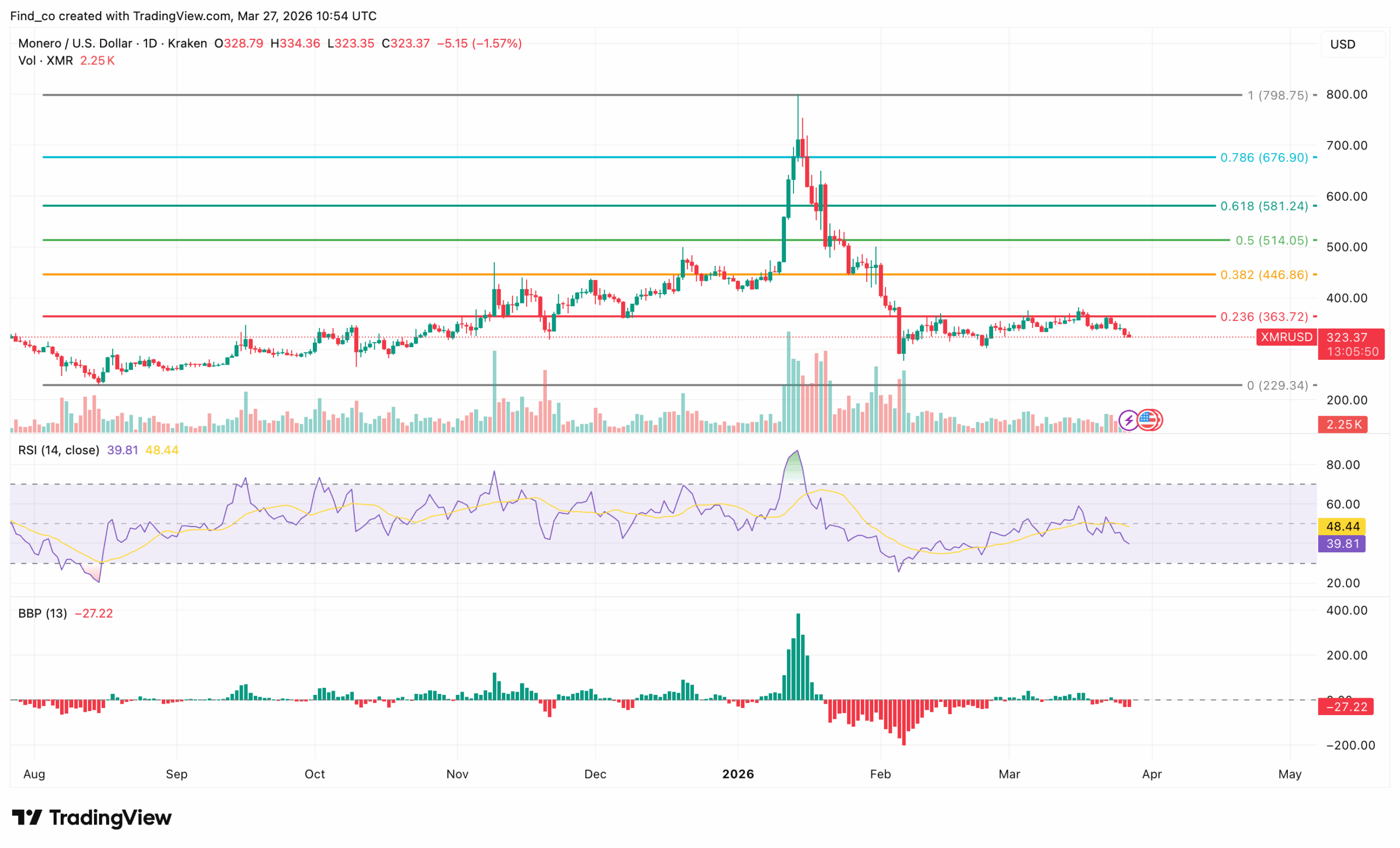
Task: Click Oct on the time axis
Action: click(315, 774)
